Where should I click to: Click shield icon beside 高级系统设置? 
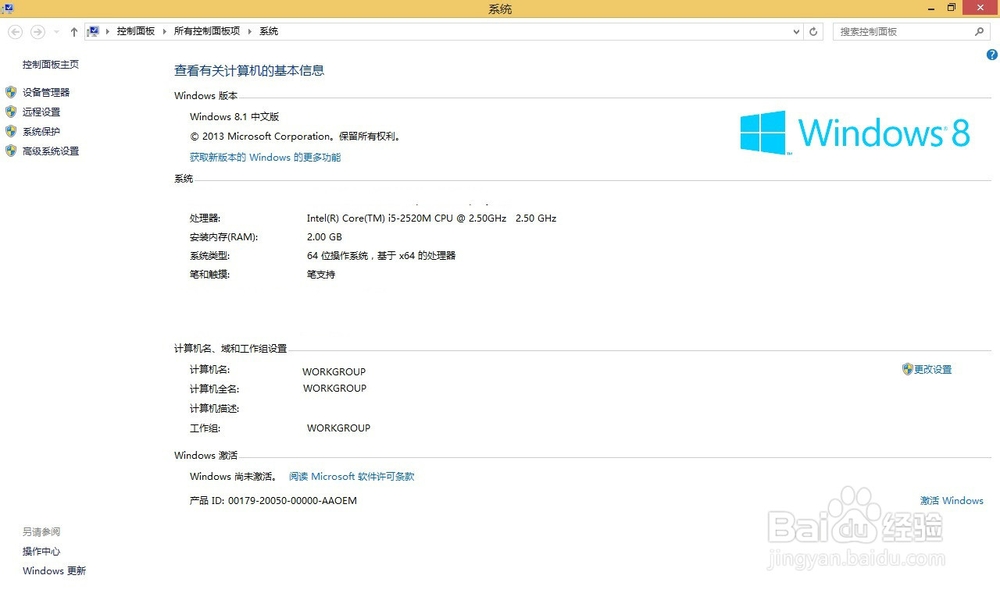click(11, 151)
